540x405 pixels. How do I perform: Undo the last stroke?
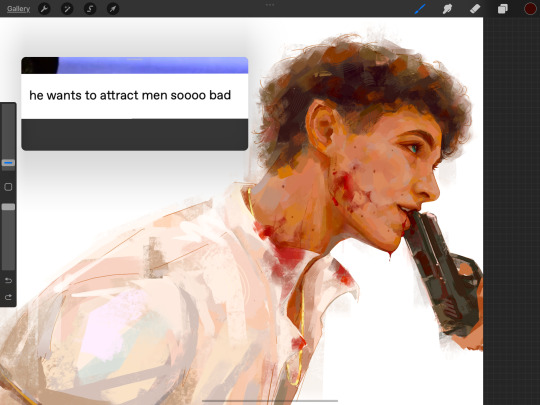click(8, 280)
